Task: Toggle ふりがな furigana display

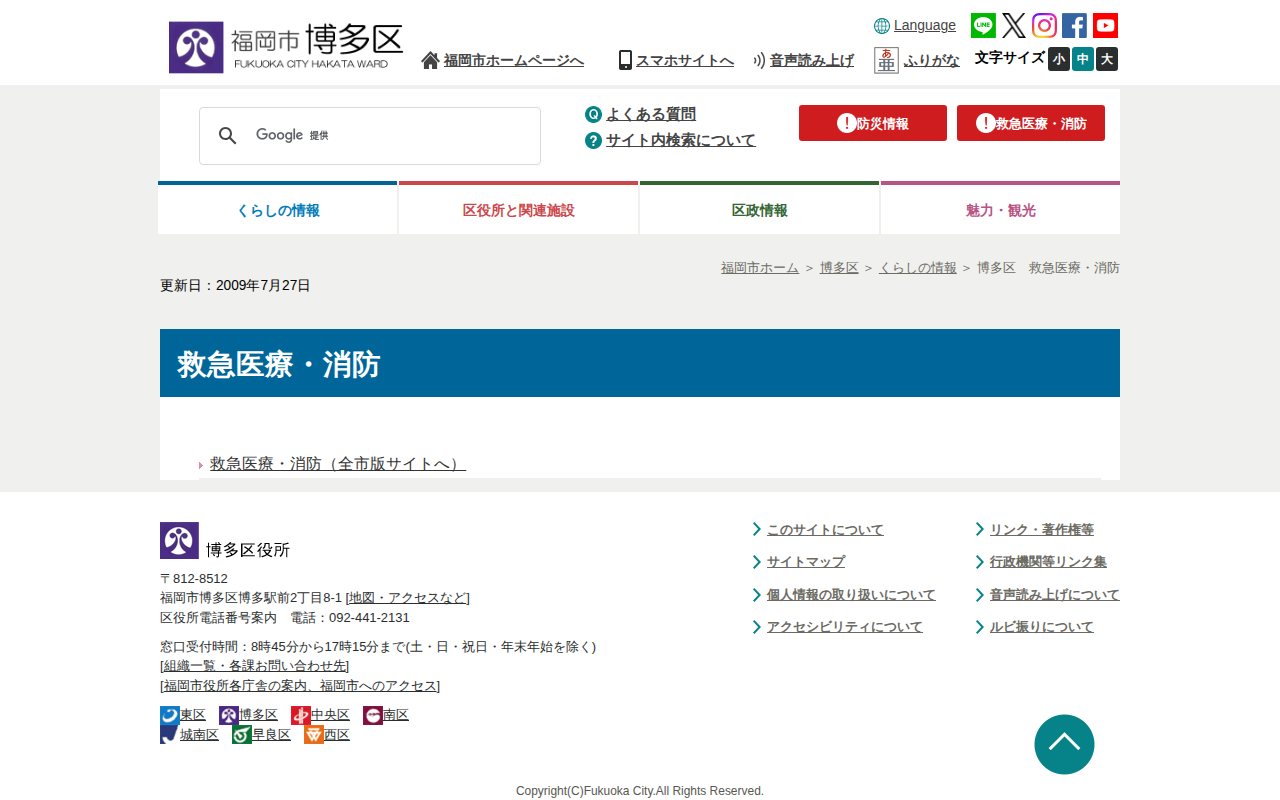Action: [932, 60]
